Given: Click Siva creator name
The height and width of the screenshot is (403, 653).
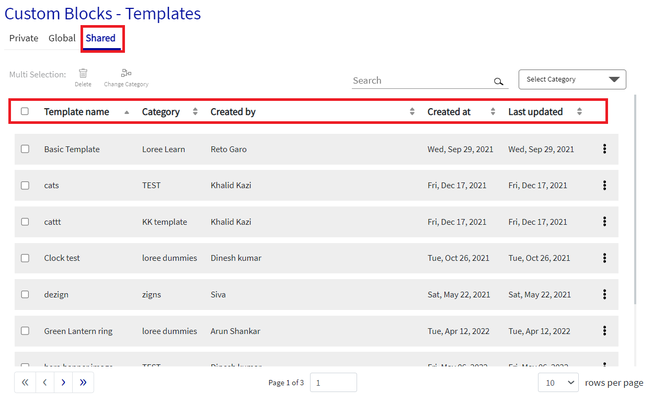Looking at the screenshot, I should (218, 294).
